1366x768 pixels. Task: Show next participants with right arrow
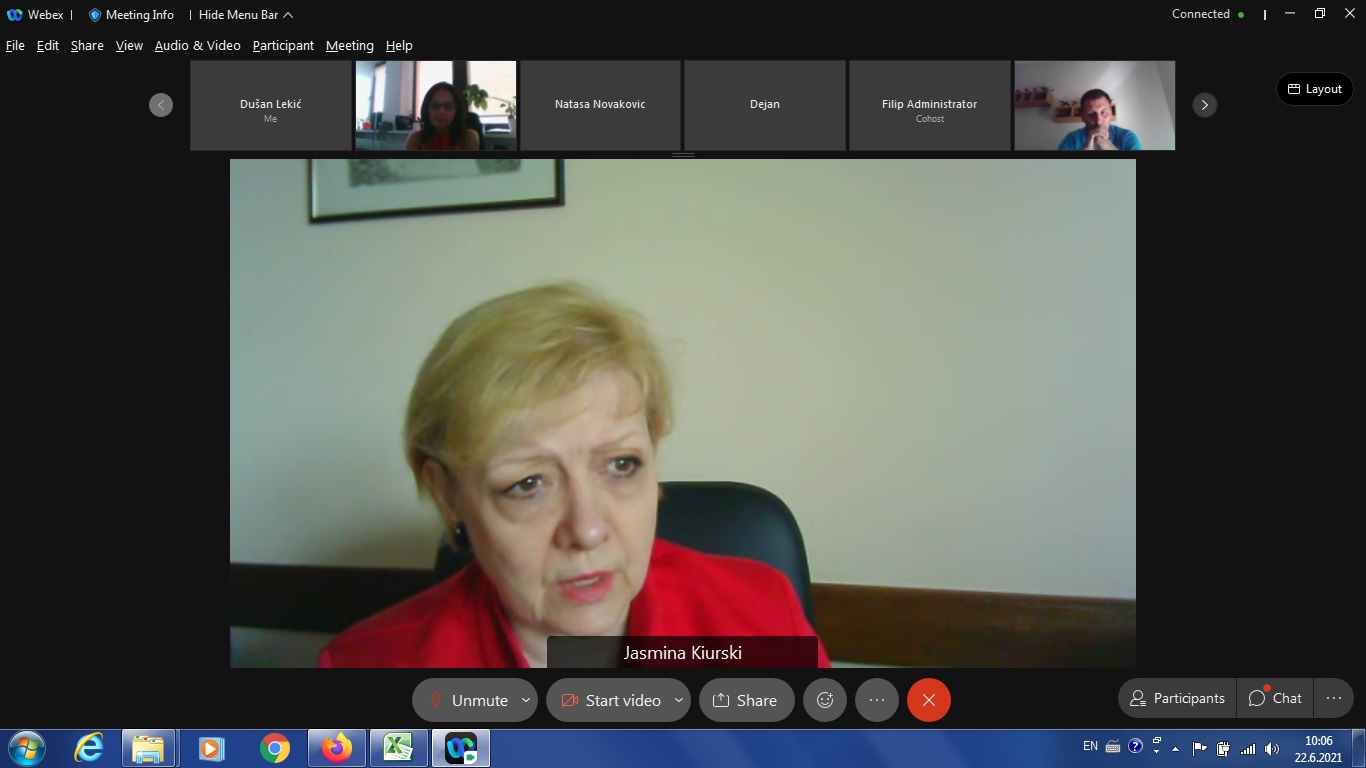point(1205,105)
